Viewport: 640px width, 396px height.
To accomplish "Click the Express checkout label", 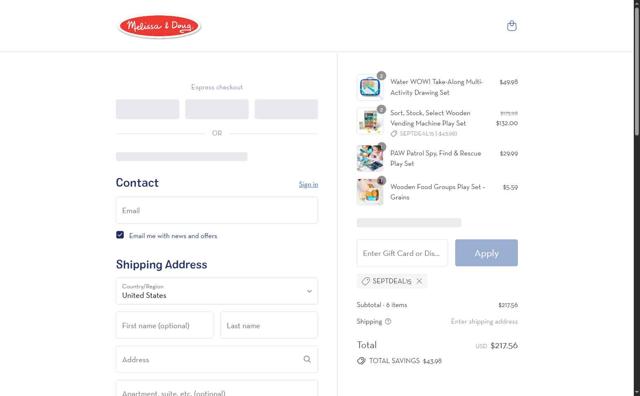I will click(x=217, y=87).
